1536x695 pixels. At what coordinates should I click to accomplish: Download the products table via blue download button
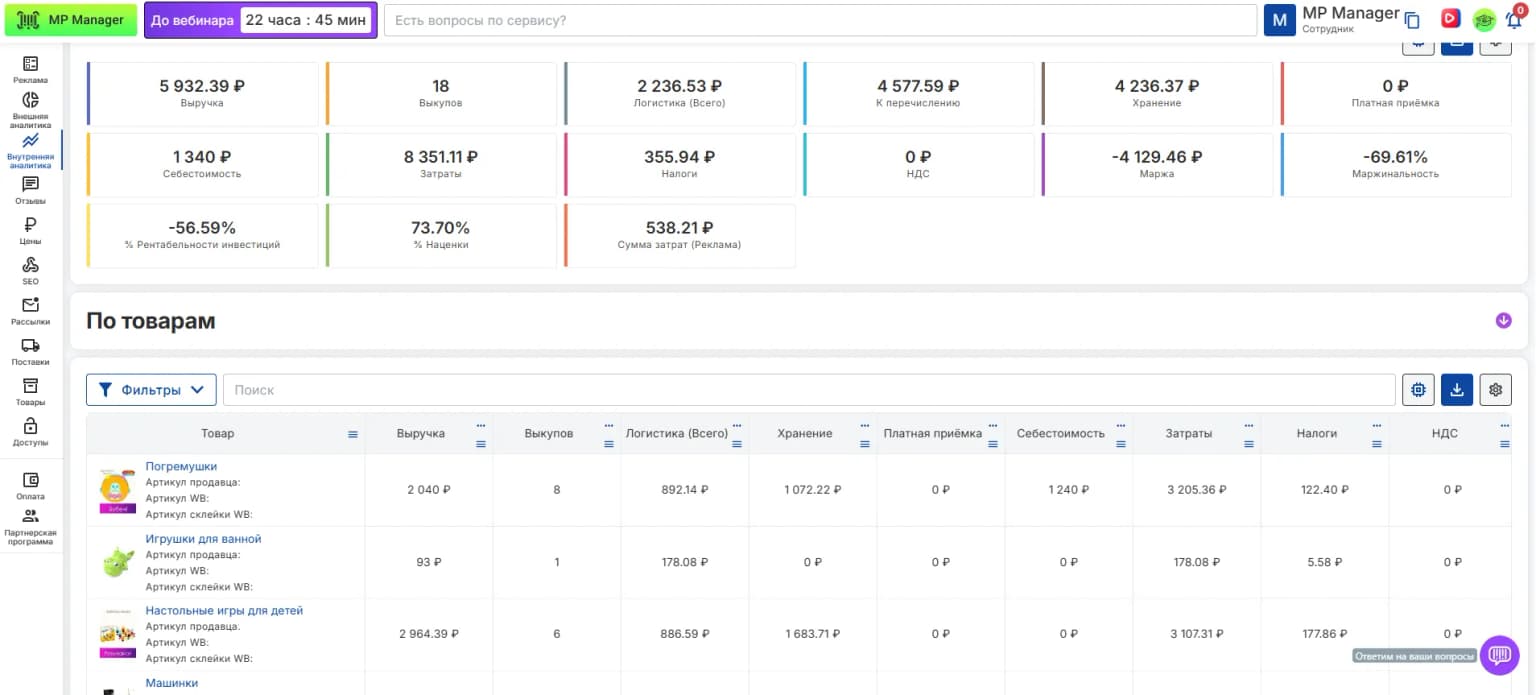click(x=1457, y=390)
